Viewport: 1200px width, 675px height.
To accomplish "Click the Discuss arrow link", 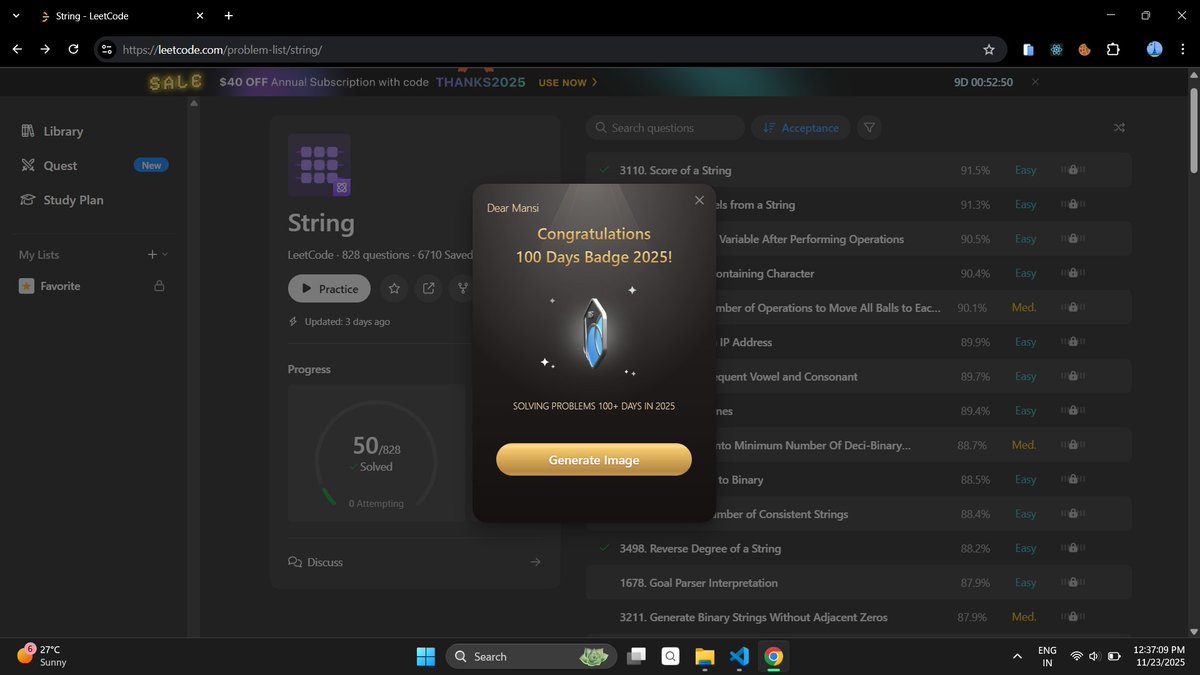I will [535, 562].
